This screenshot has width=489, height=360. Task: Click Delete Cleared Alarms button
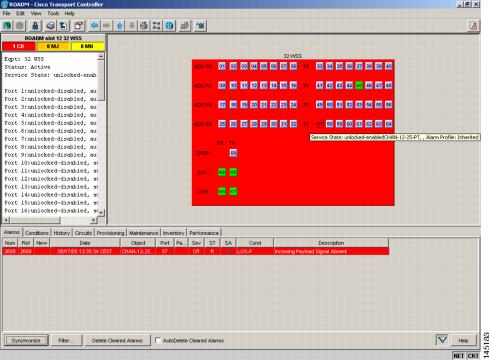tap(117, 340)
